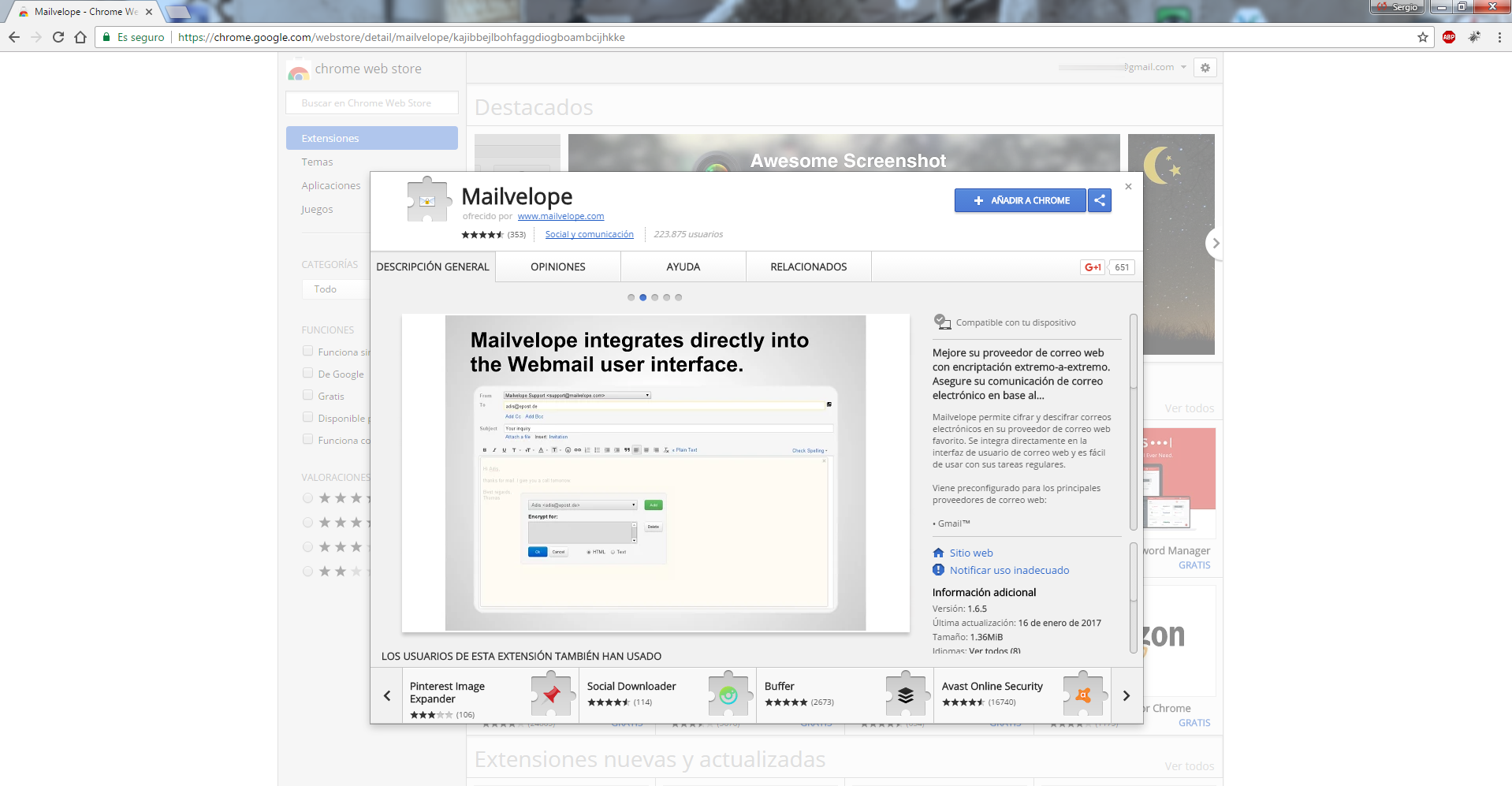
Task: Select the last screenshot carousel dot
Action: coord(679,297)
